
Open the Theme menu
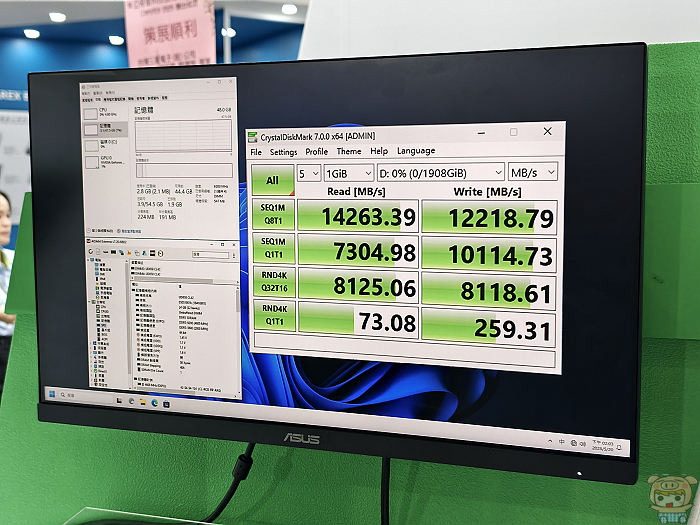click(x=349, y=151)
